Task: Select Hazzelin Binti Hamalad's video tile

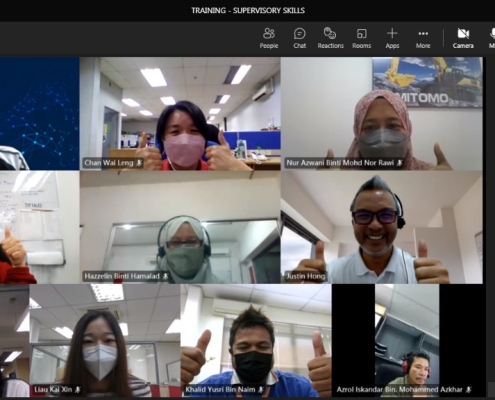Action: click(180, 227)
